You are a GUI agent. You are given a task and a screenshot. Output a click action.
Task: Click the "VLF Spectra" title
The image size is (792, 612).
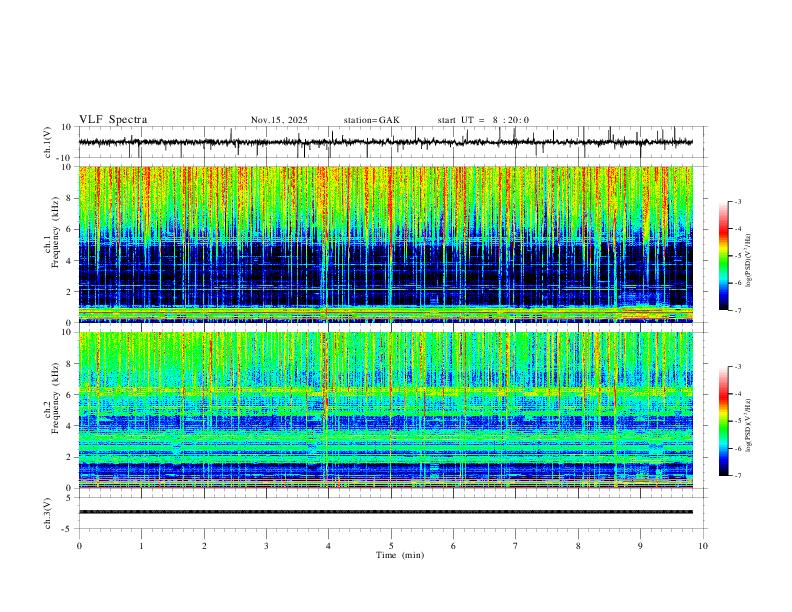[x=113, y=119]
